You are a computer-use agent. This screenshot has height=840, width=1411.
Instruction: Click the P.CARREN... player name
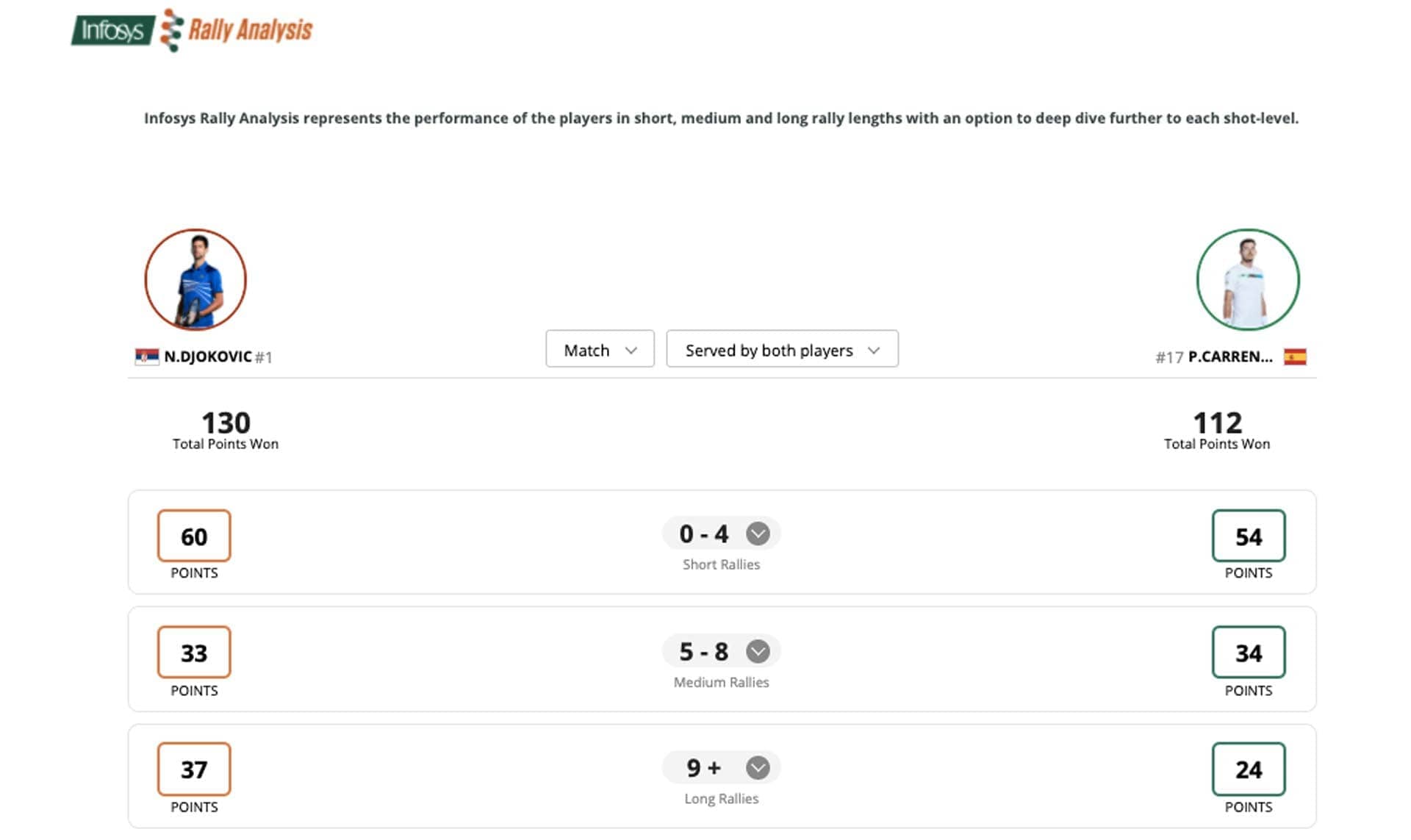(x=1230, y=356)
